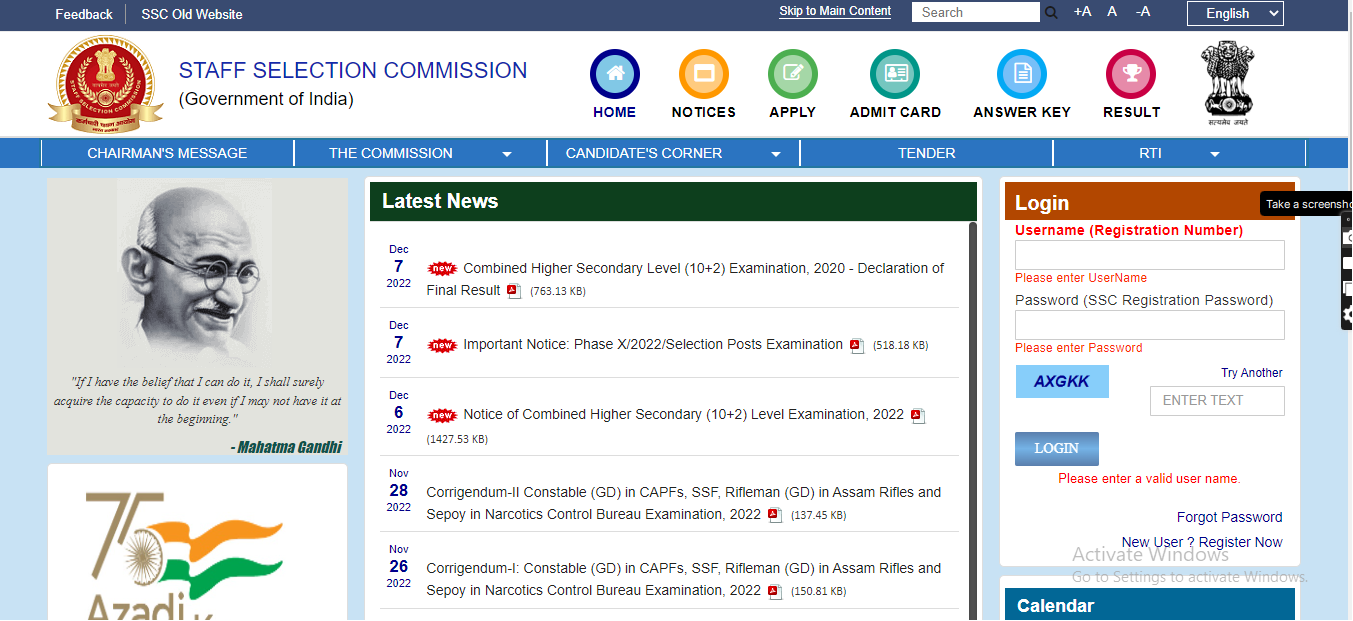Open Chairman's Message menu item
1353x621 pixels.
point(167,153)
